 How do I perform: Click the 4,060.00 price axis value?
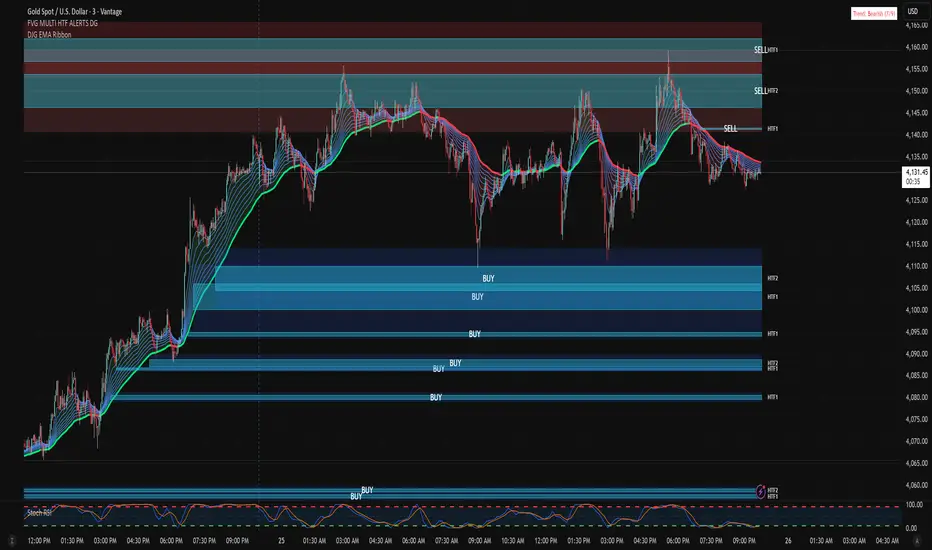(916, 485)
